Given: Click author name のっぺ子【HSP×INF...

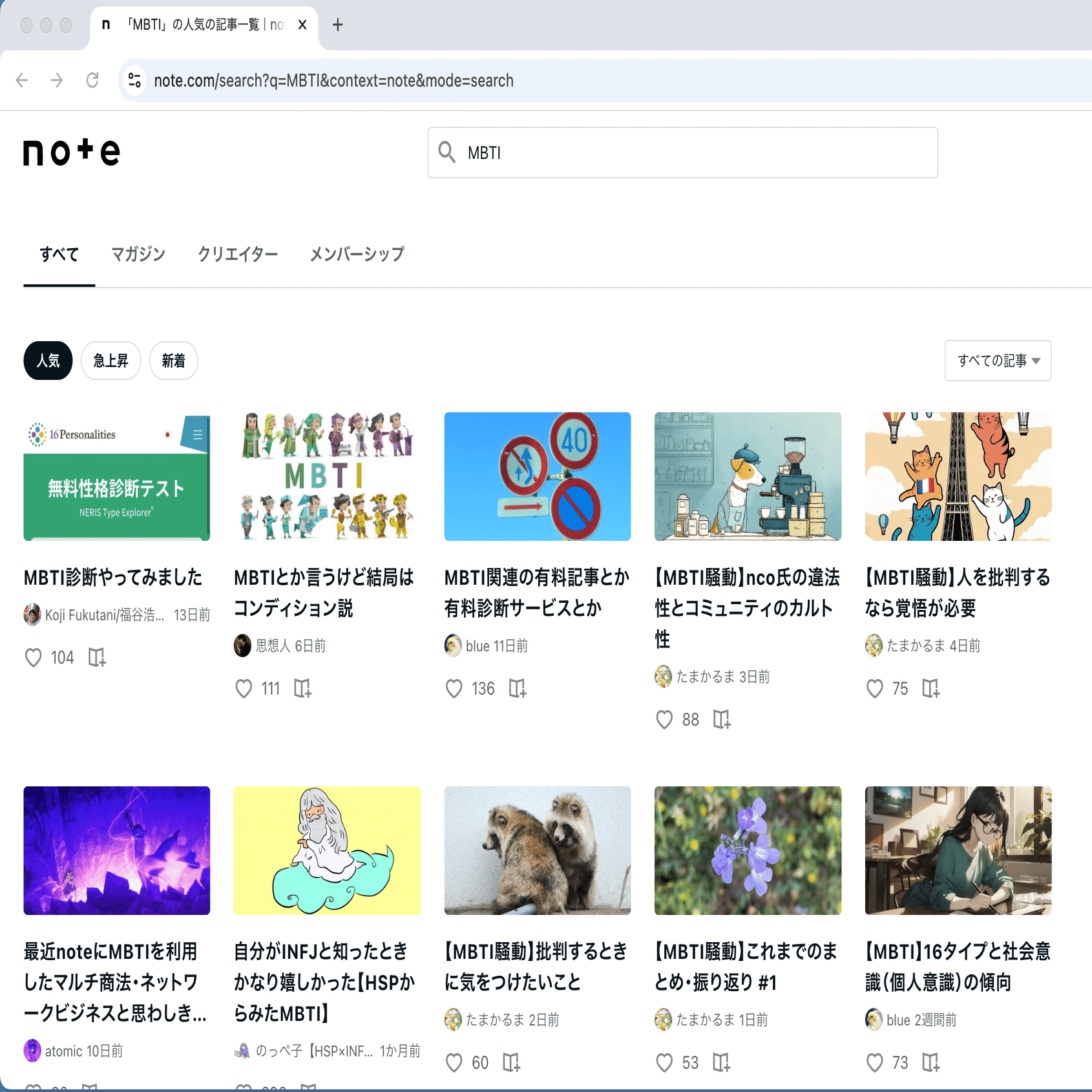Looking at the screenshot, I should (314, 1051).
